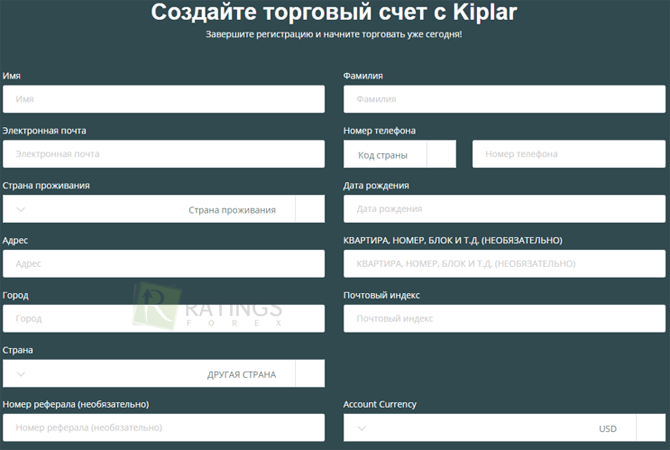Screen dimensions: 670x450
Task: Open the Код страны country code dropdown
Action: [x=400, y=154]
